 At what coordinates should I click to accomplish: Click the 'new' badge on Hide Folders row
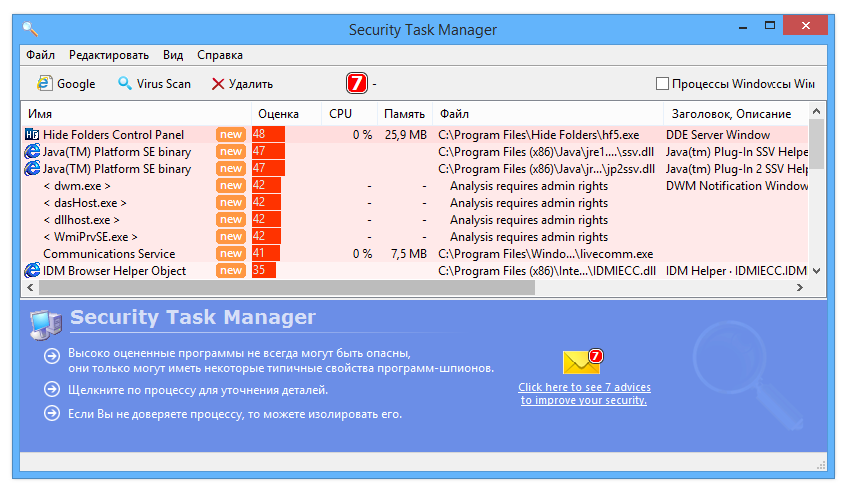[x=231, y=135]
